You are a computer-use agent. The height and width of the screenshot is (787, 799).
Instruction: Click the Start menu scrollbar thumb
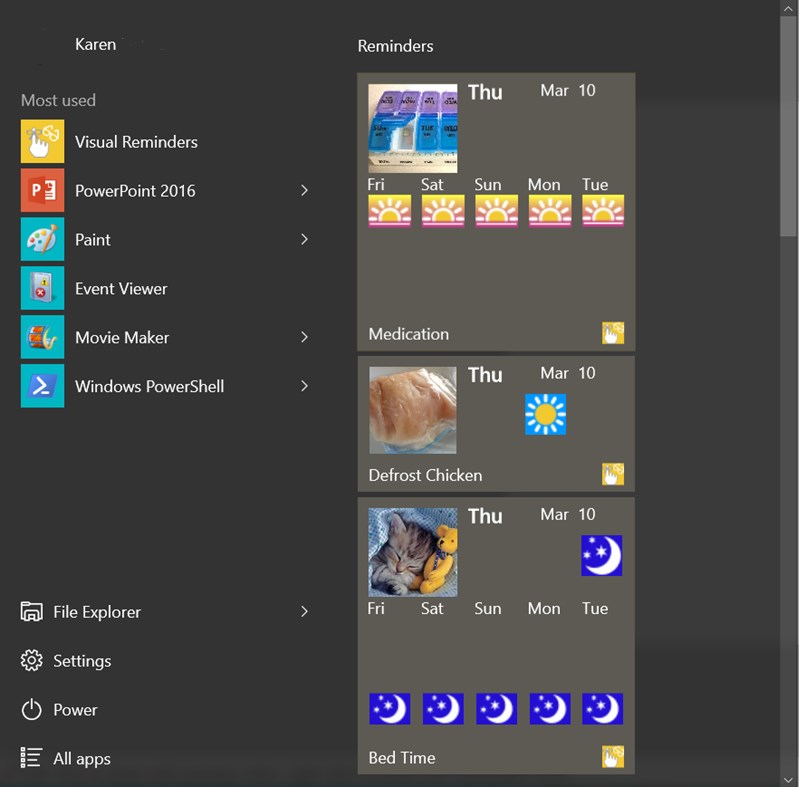[788, 126]
